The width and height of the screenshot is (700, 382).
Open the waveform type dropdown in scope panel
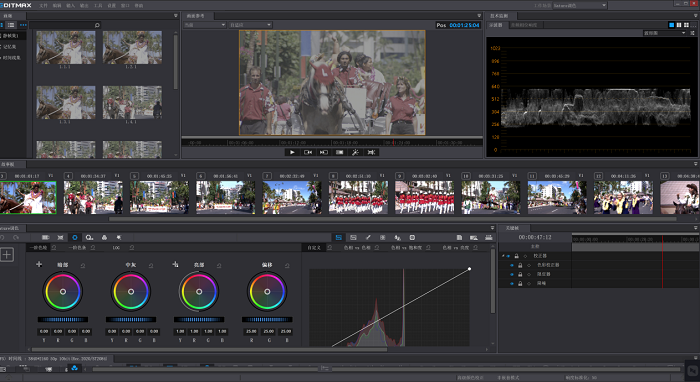tap(664, 33)
